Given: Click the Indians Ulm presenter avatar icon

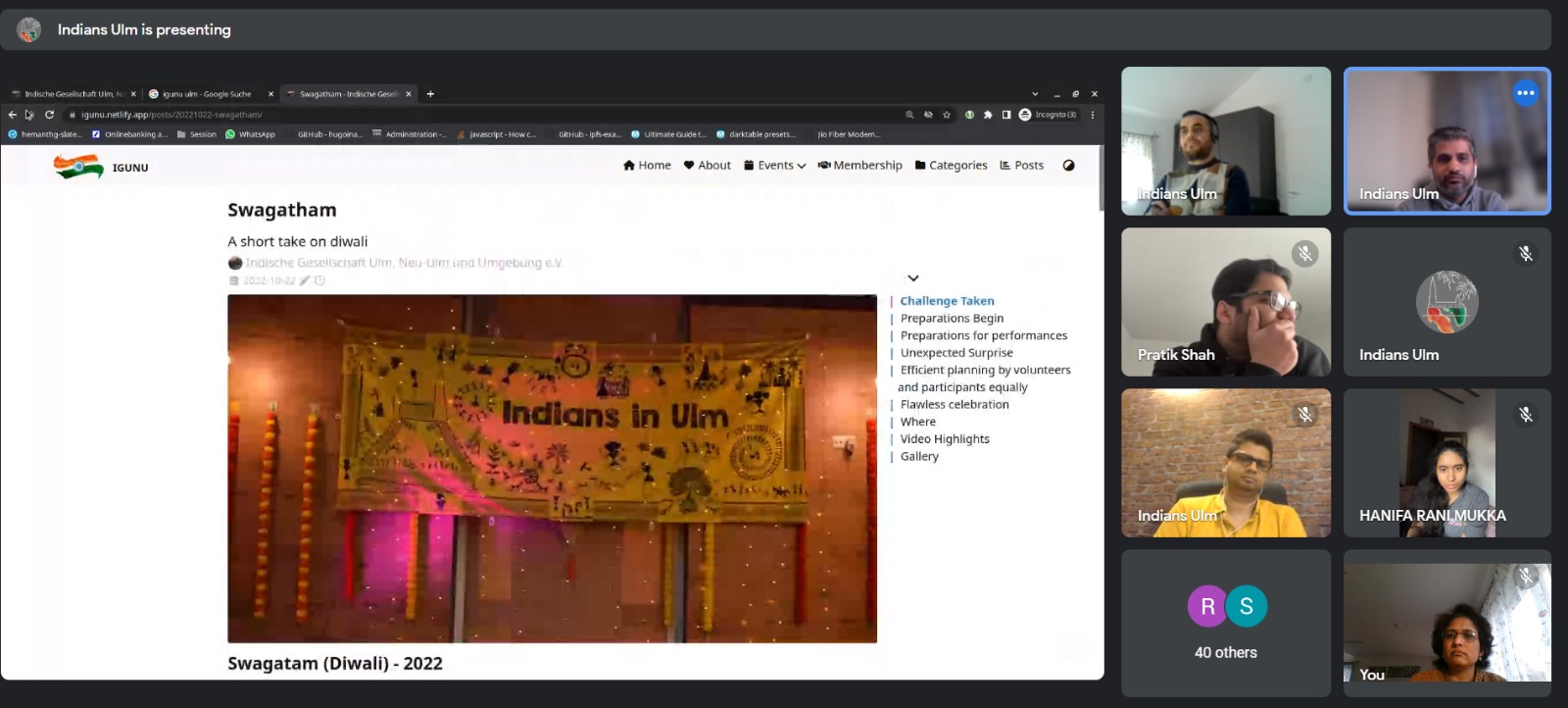Looking at the screenshot, I should click(x=29, y=30).
